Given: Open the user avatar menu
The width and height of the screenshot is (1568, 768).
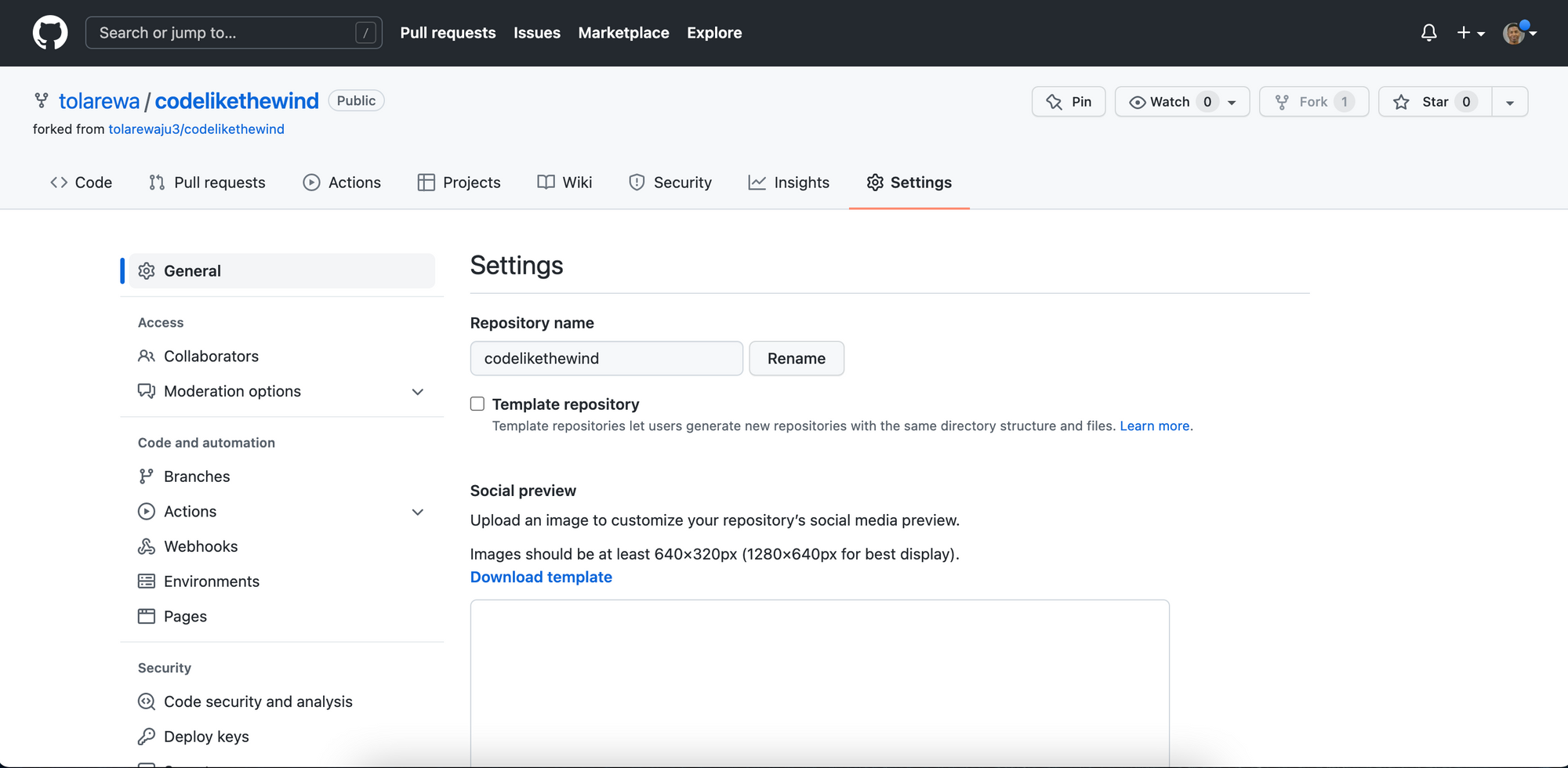Looking at the screenshot, I should 1519,33.
